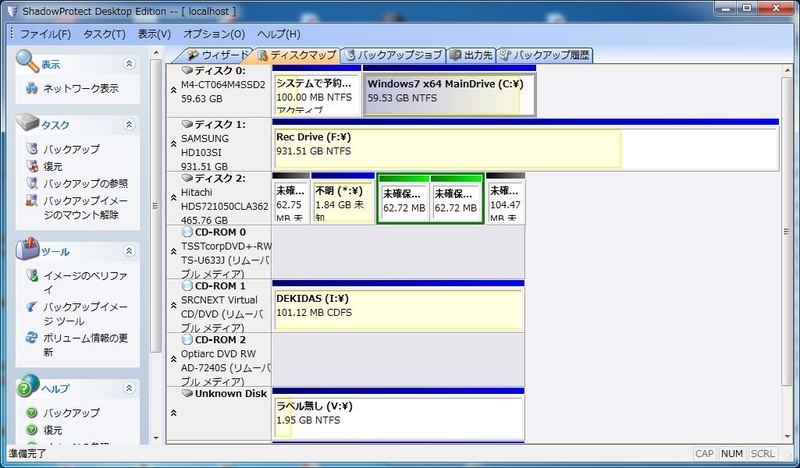Click the backup task icon under タスク
This screenshot has width=800, height=468.
[x=32, y=149]
